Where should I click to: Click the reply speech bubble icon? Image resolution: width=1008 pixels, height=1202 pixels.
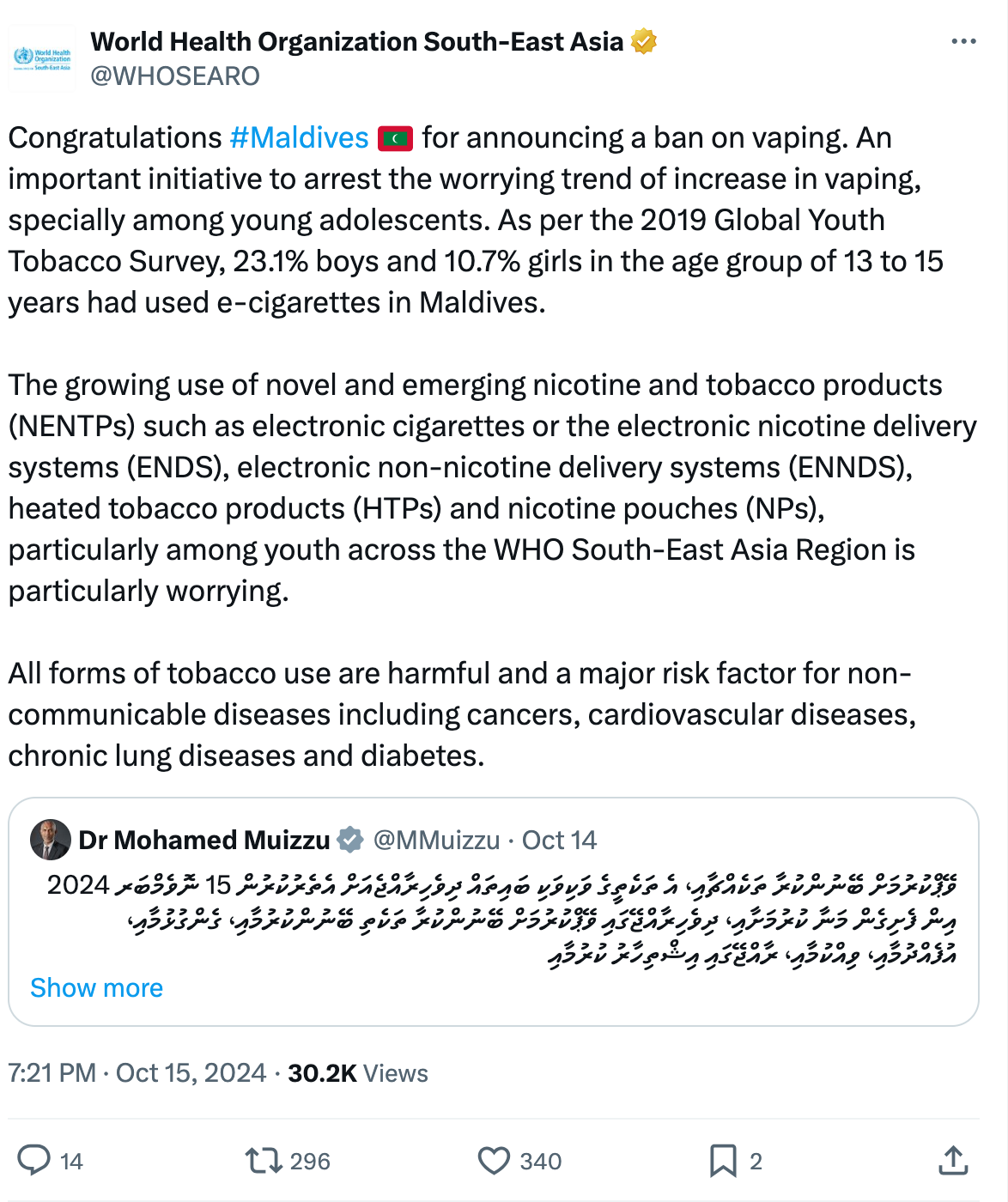(34, 1160)
